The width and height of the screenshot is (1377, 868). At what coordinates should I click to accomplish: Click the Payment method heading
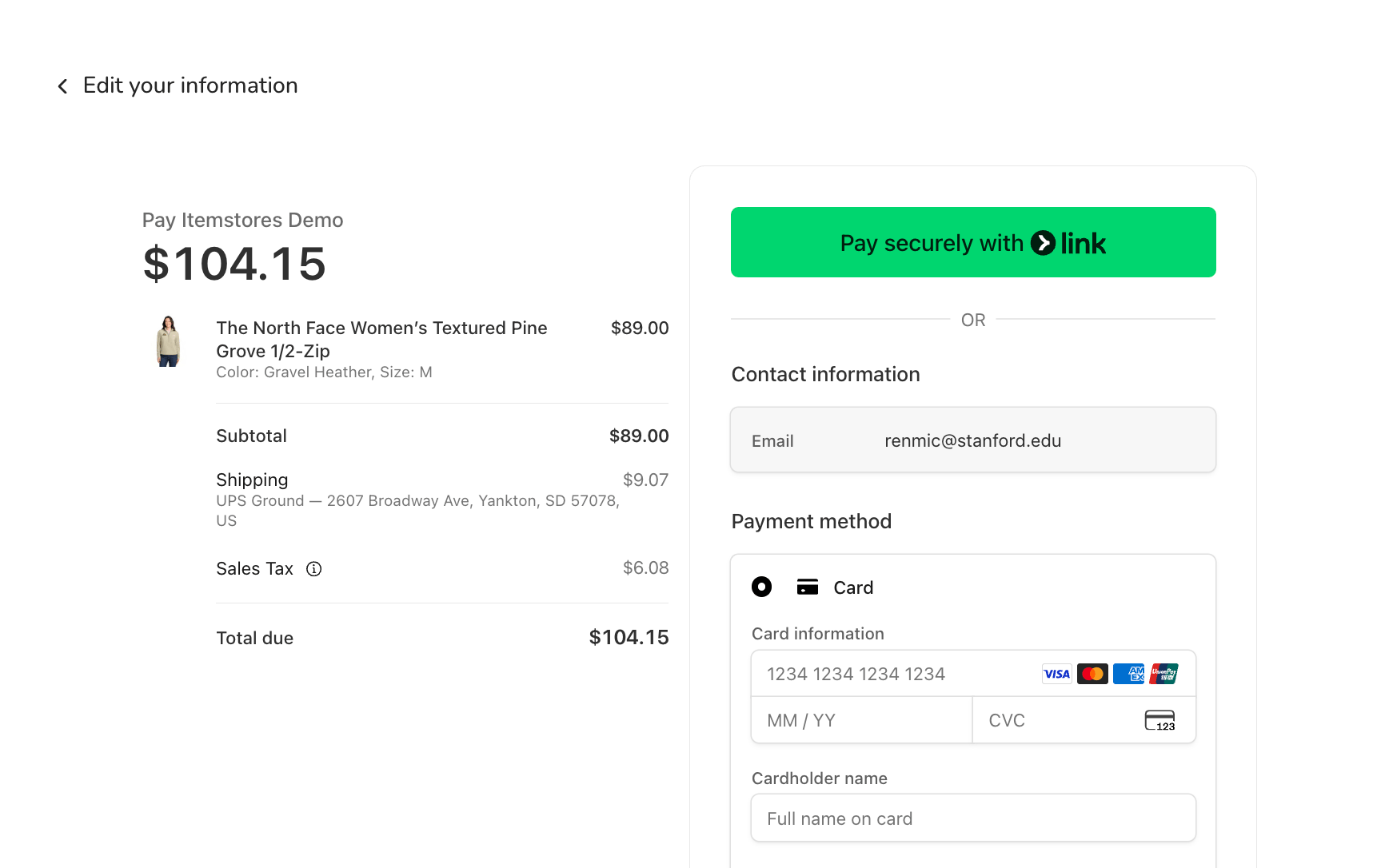point(812,521)
